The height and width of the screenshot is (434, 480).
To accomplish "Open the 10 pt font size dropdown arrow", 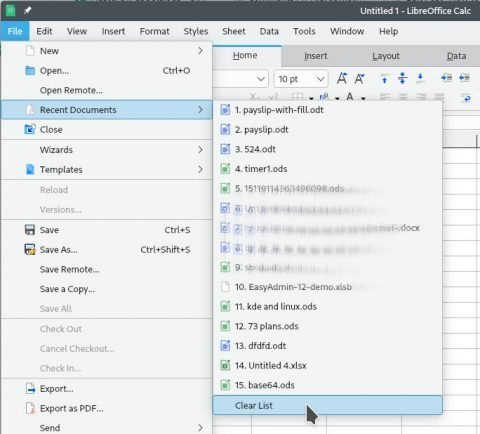I will click(x=320, y=79).
